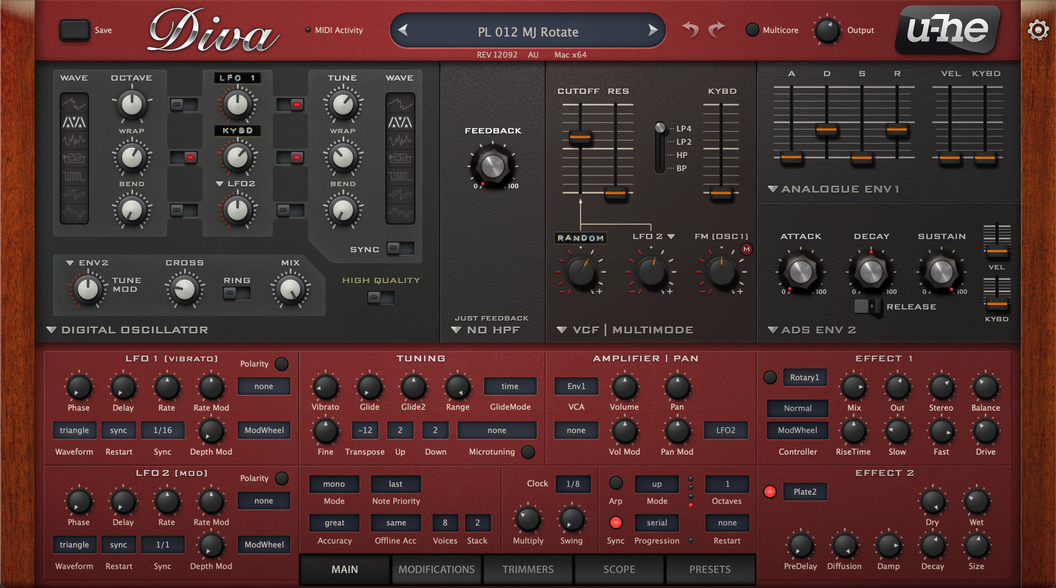Switch to the MAIN tab
Screen dimensions: 1056x588
345,569
